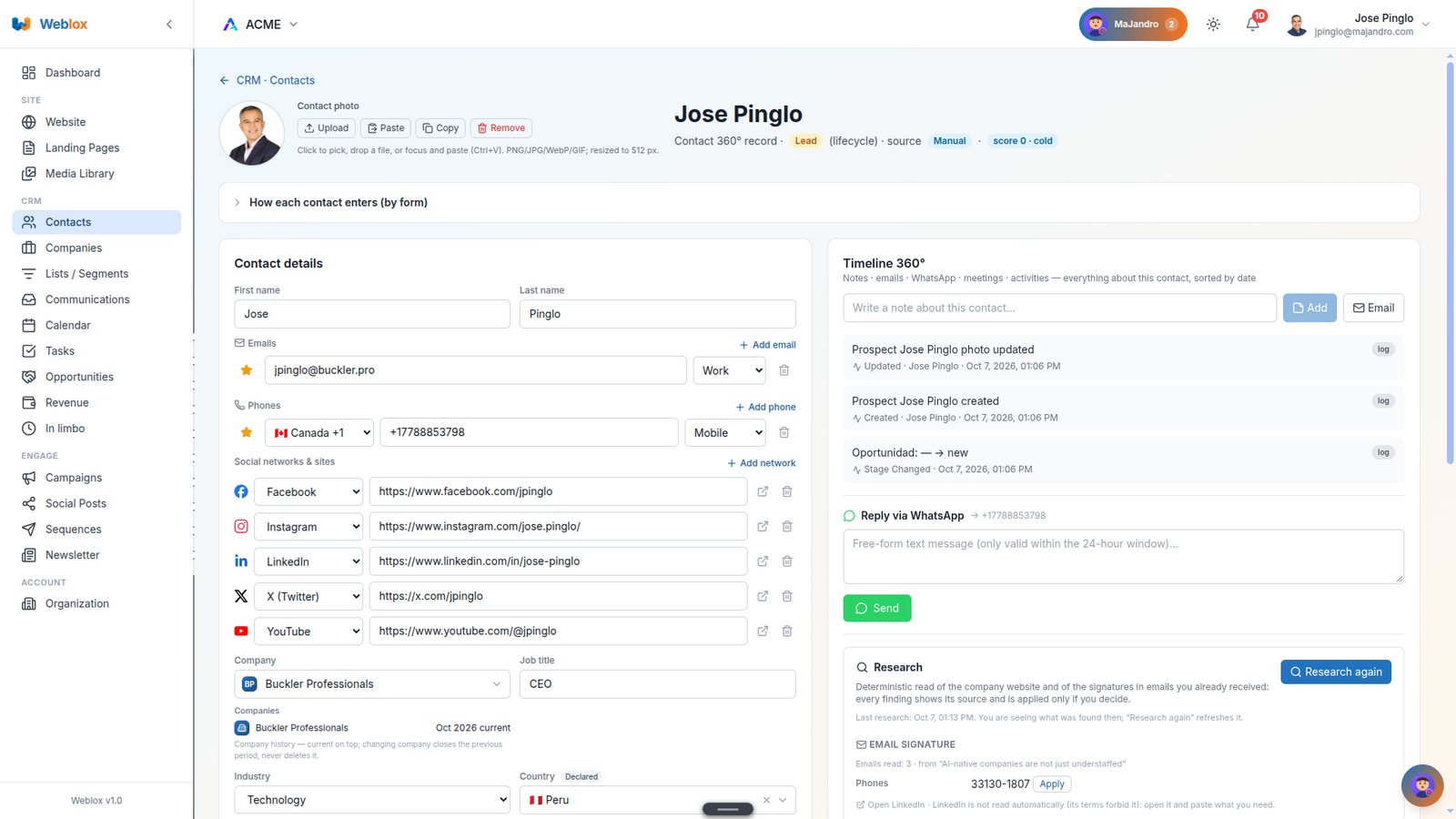Toggle the primary star for the email
This screenshot has width=1456, height=819.
[246, 370]
